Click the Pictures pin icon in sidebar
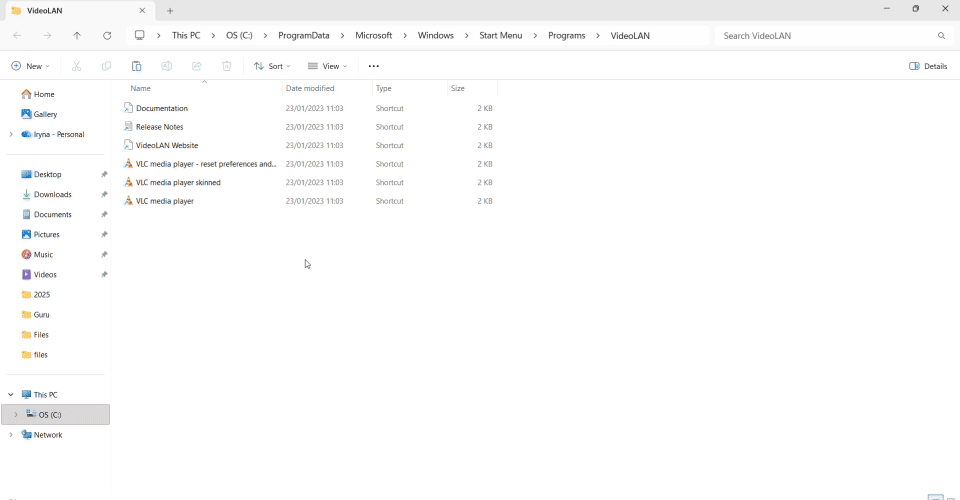The width and height of the screenshot is (960, 500). (104, 234)
